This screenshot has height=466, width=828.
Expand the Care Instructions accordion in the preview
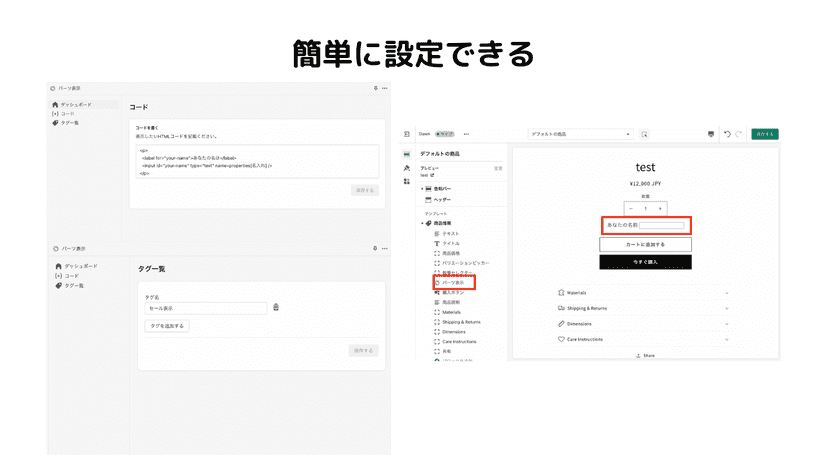[x=643, y=339]
